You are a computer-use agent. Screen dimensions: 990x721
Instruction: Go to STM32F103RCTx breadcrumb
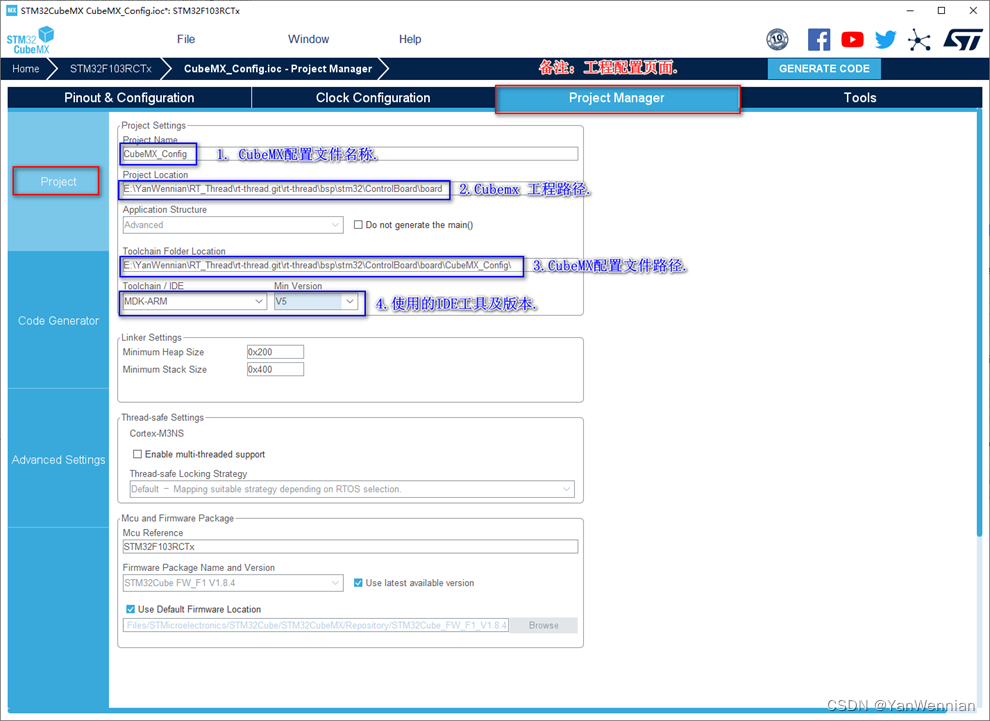[x=110, y=69]
